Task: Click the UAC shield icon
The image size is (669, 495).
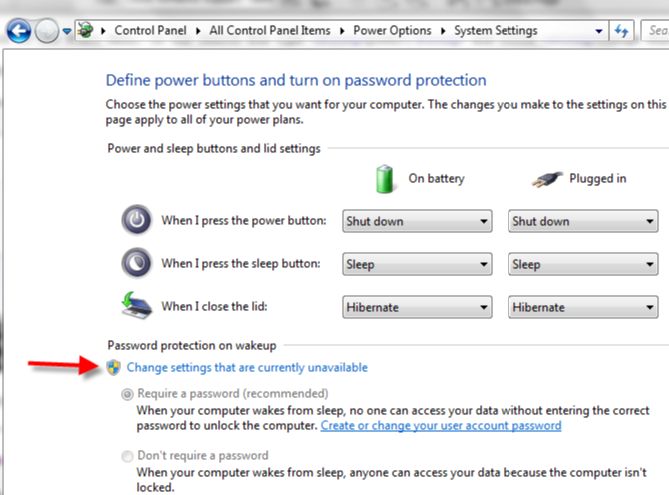Action: tap(114, 367)
